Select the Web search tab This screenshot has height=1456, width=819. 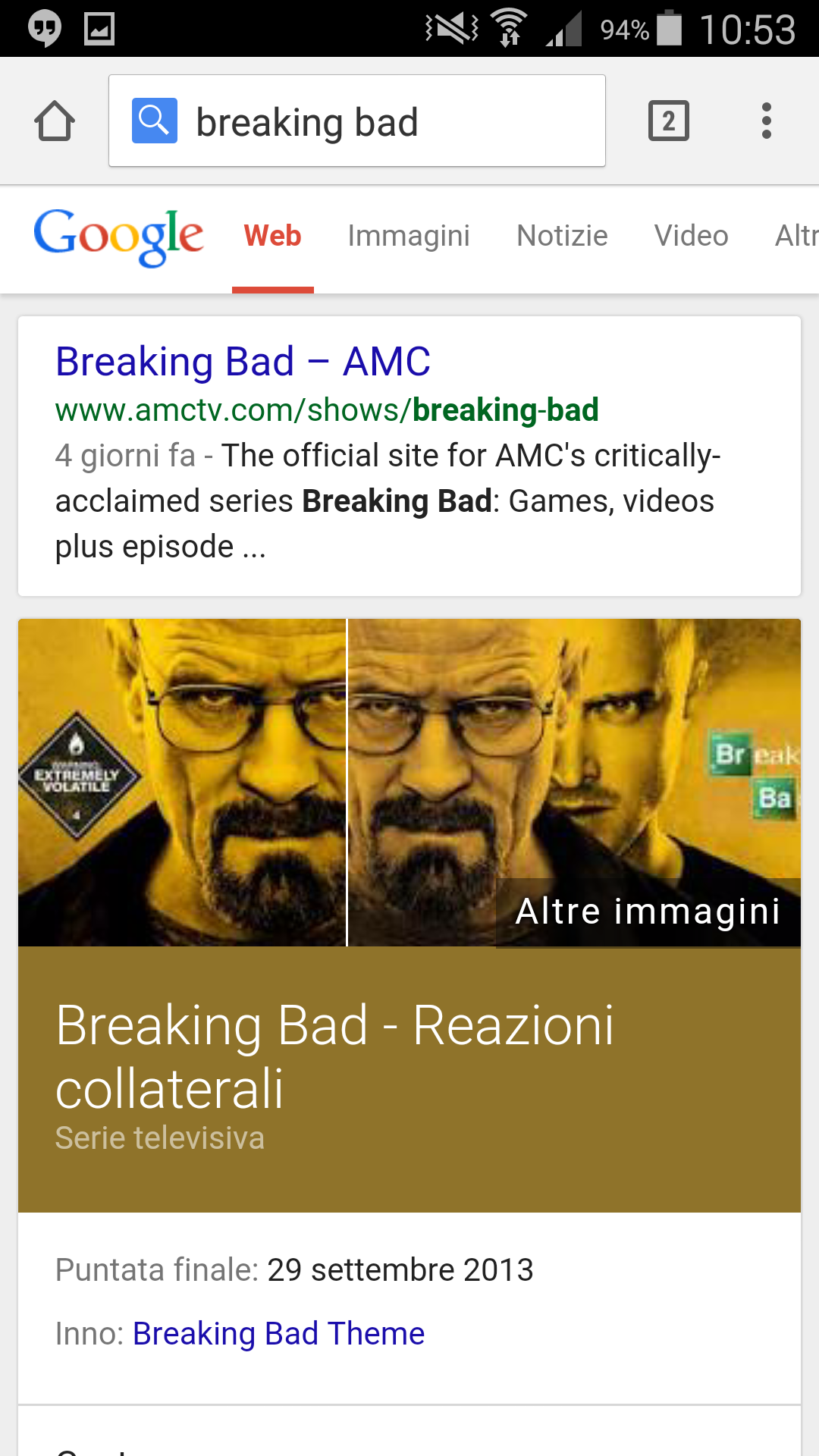point(272,236)
